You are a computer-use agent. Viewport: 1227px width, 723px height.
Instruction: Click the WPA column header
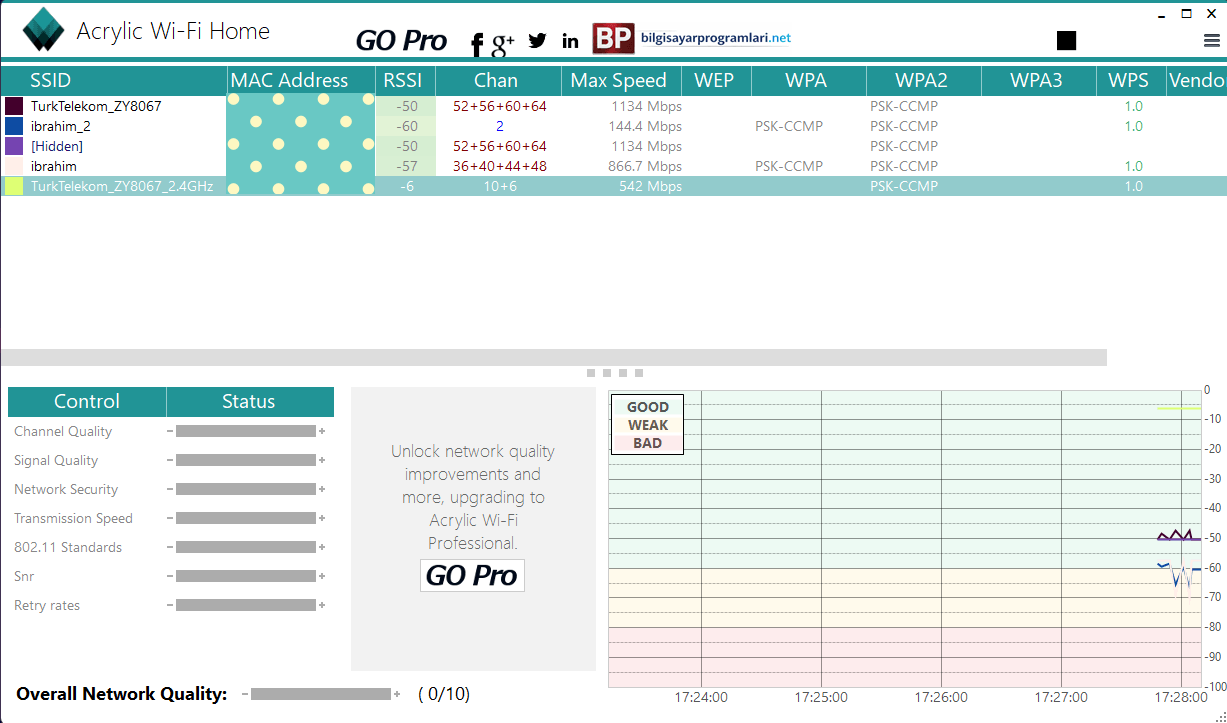coord(808,81)
